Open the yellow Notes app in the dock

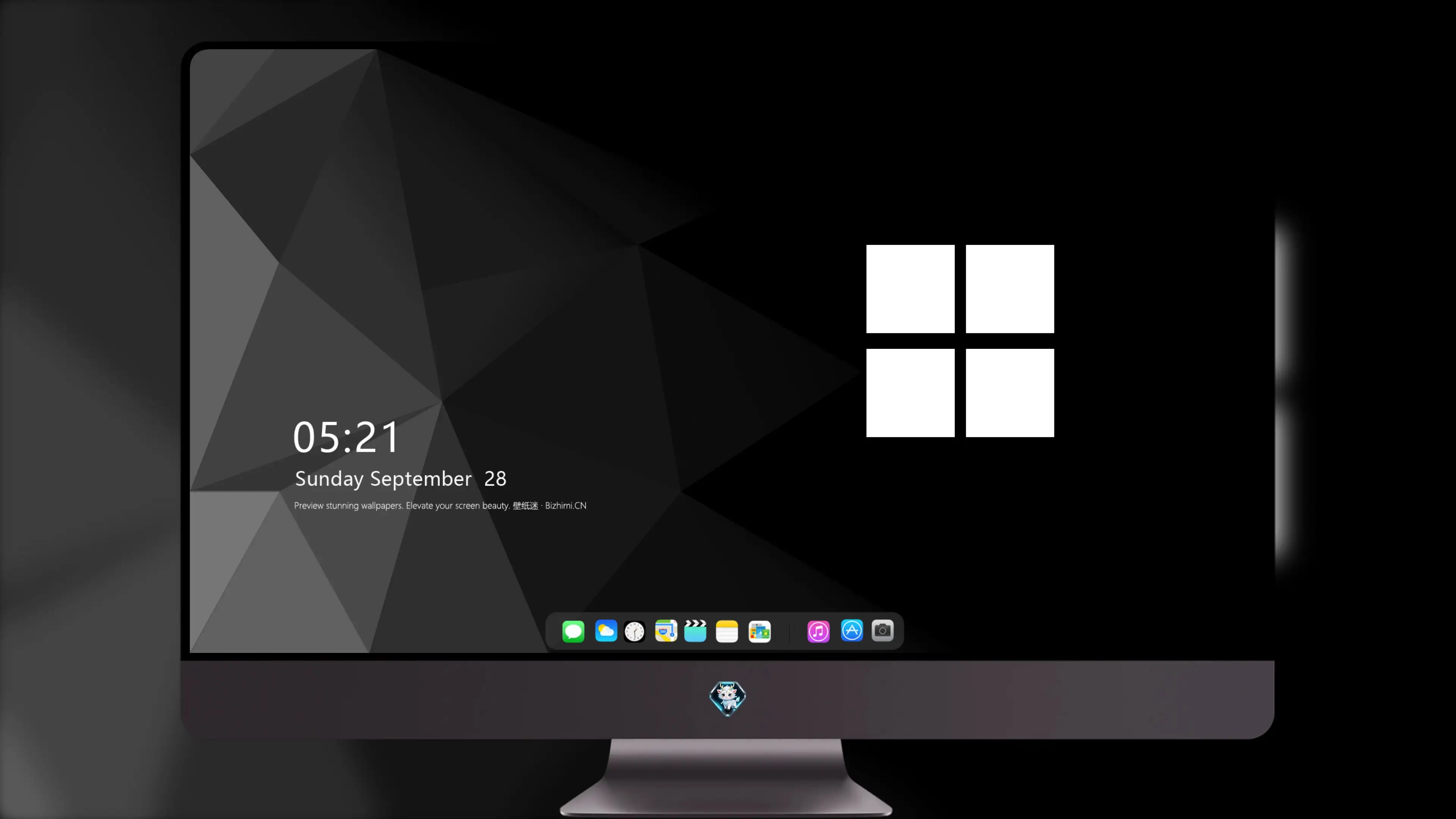tap(727, 631)
